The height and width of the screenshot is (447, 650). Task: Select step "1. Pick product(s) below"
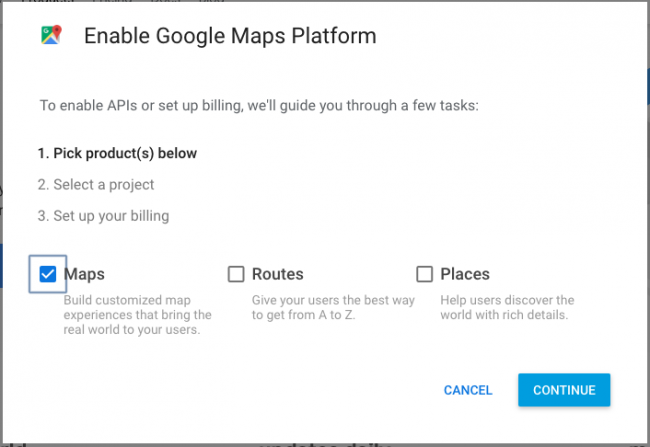[117, 154]
